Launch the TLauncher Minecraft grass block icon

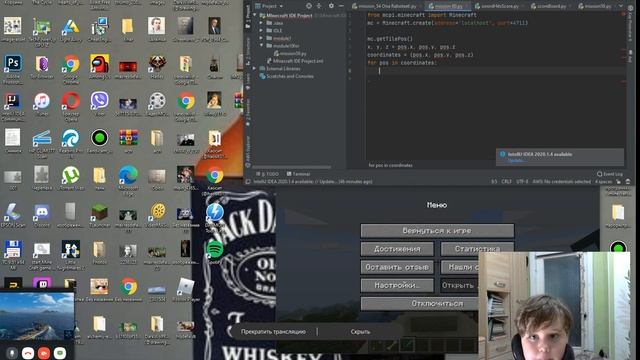click(x=100, y=212)
